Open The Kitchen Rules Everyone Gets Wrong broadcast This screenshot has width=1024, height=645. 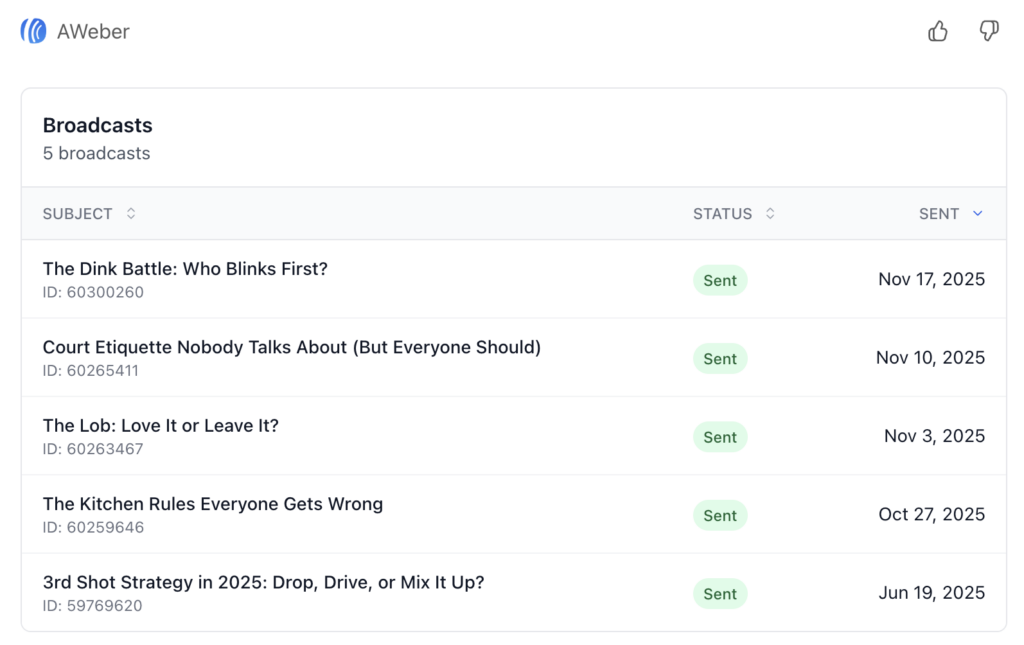213,504
